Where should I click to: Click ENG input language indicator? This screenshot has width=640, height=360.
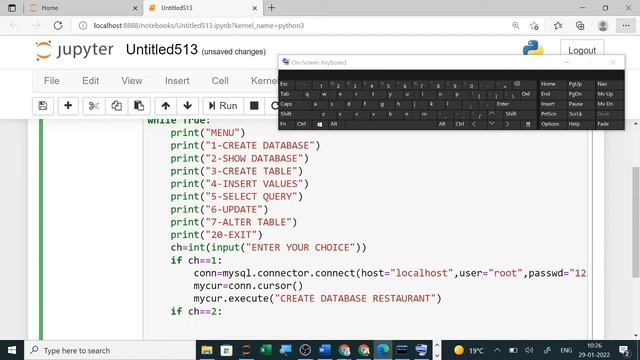[566, 350]
